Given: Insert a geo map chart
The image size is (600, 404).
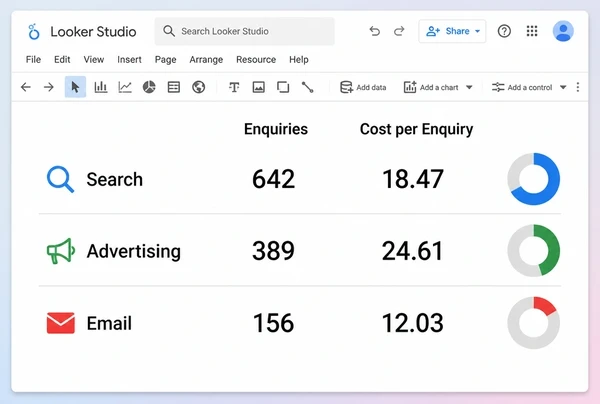Looking at the screenshot, I should pos(198,87).
